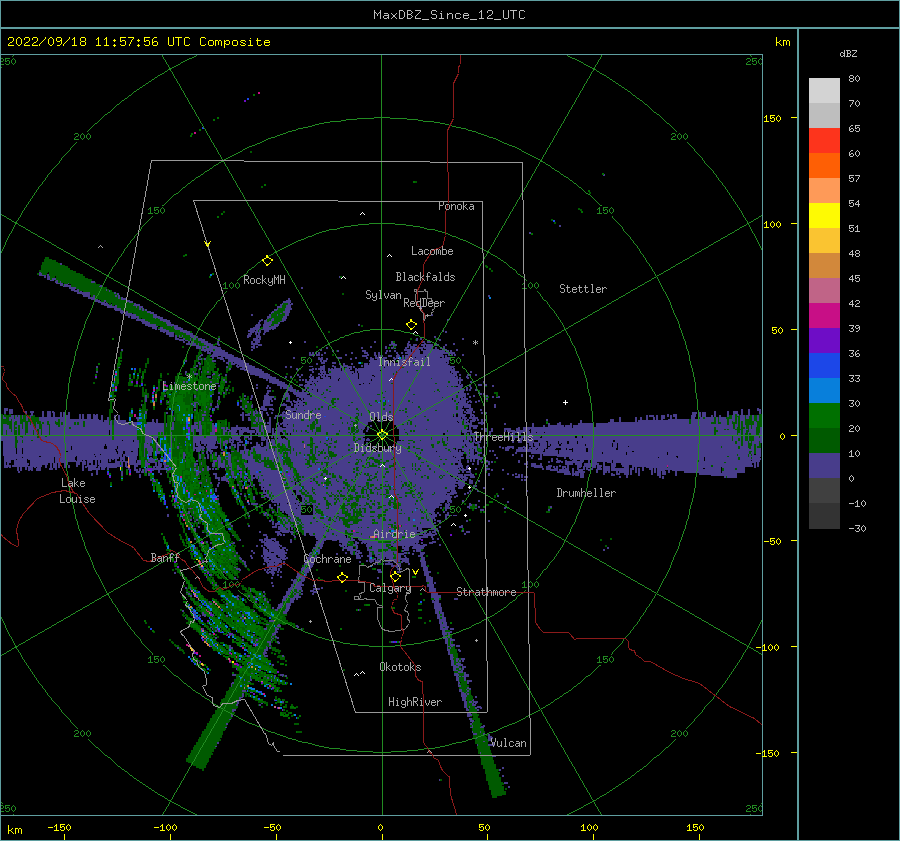The image size is (900, 841).
Task: Pick the blue 33–36 dBZ legend swatch
Action: coord(824,366)
